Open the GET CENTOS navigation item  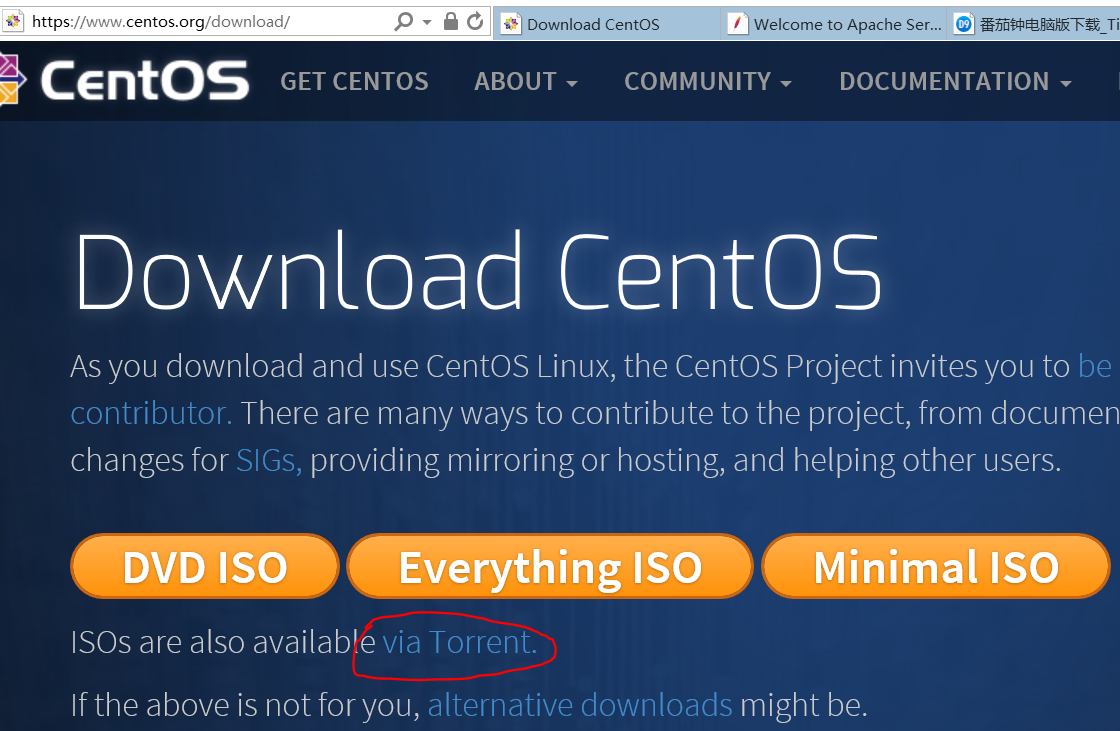click(354, 81)
